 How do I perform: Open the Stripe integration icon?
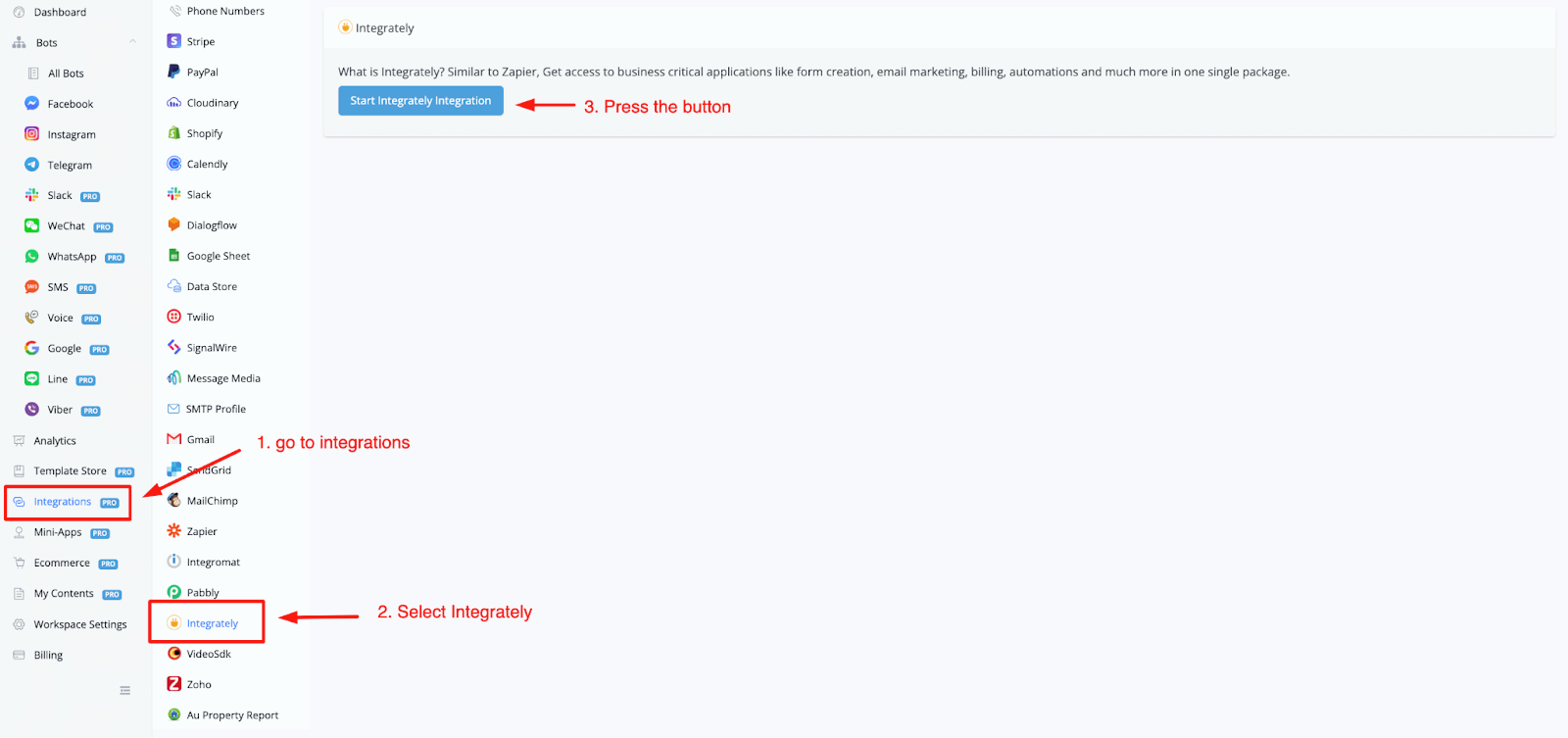tap(174, 41)
